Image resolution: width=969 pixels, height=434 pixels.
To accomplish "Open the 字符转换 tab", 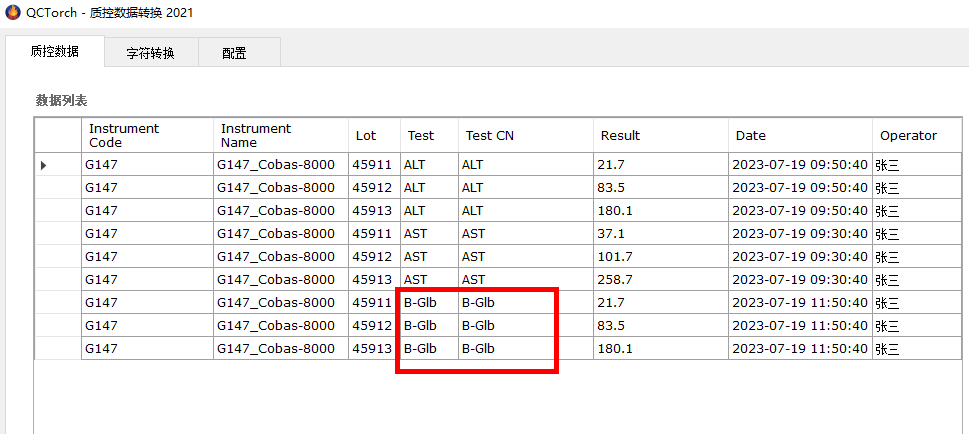I will point(150,53).
